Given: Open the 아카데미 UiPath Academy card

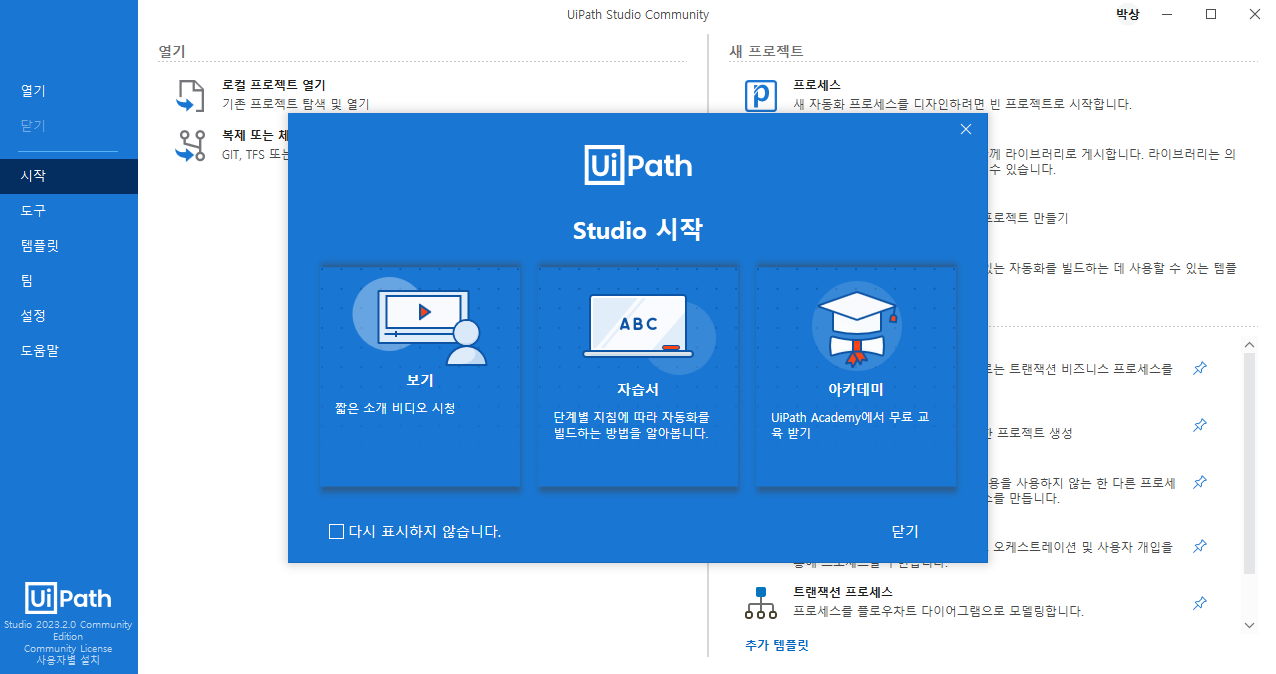Looking at the screenshot, I should tap(856, 377).
